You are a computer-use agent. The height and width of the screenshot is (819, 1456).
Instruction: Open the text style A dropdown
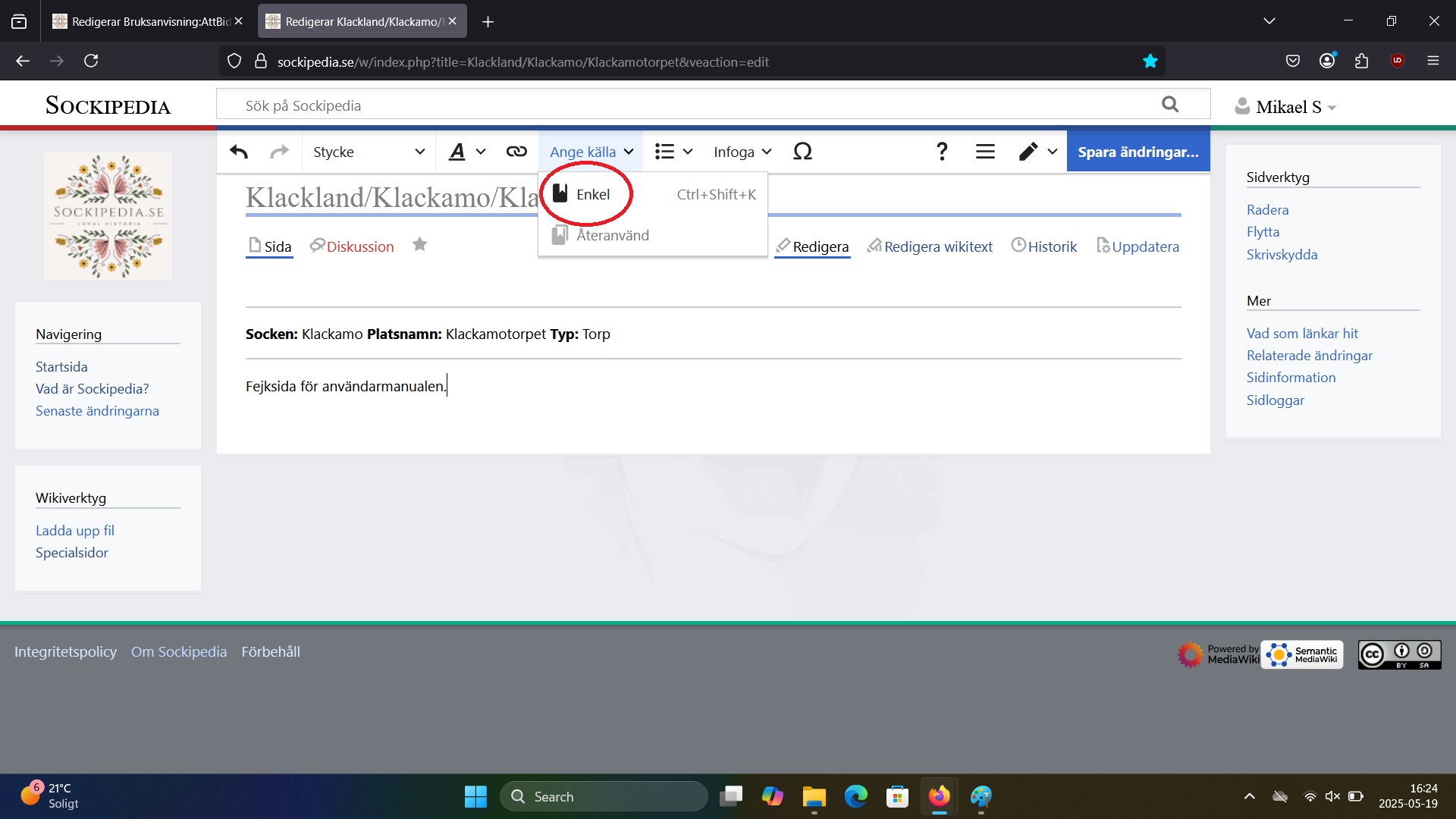click(466, 152)
